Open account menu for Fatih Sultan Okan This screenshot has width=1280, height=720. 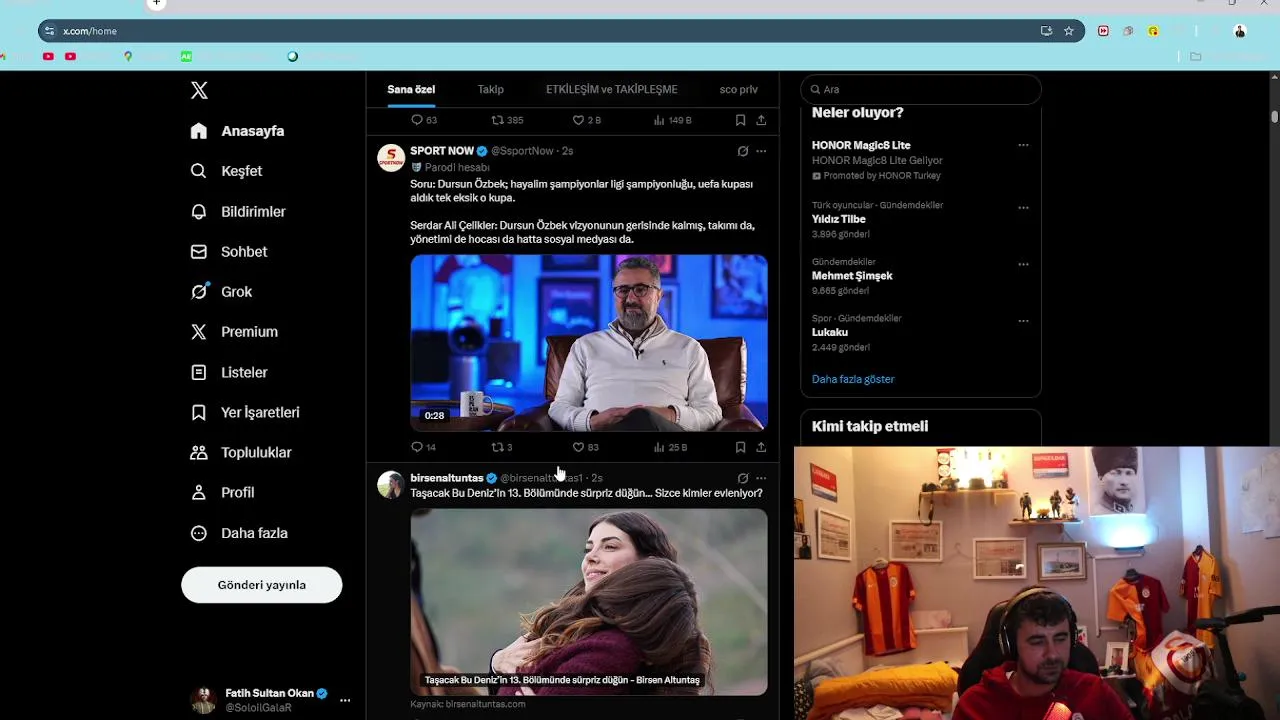coord(270,700)
